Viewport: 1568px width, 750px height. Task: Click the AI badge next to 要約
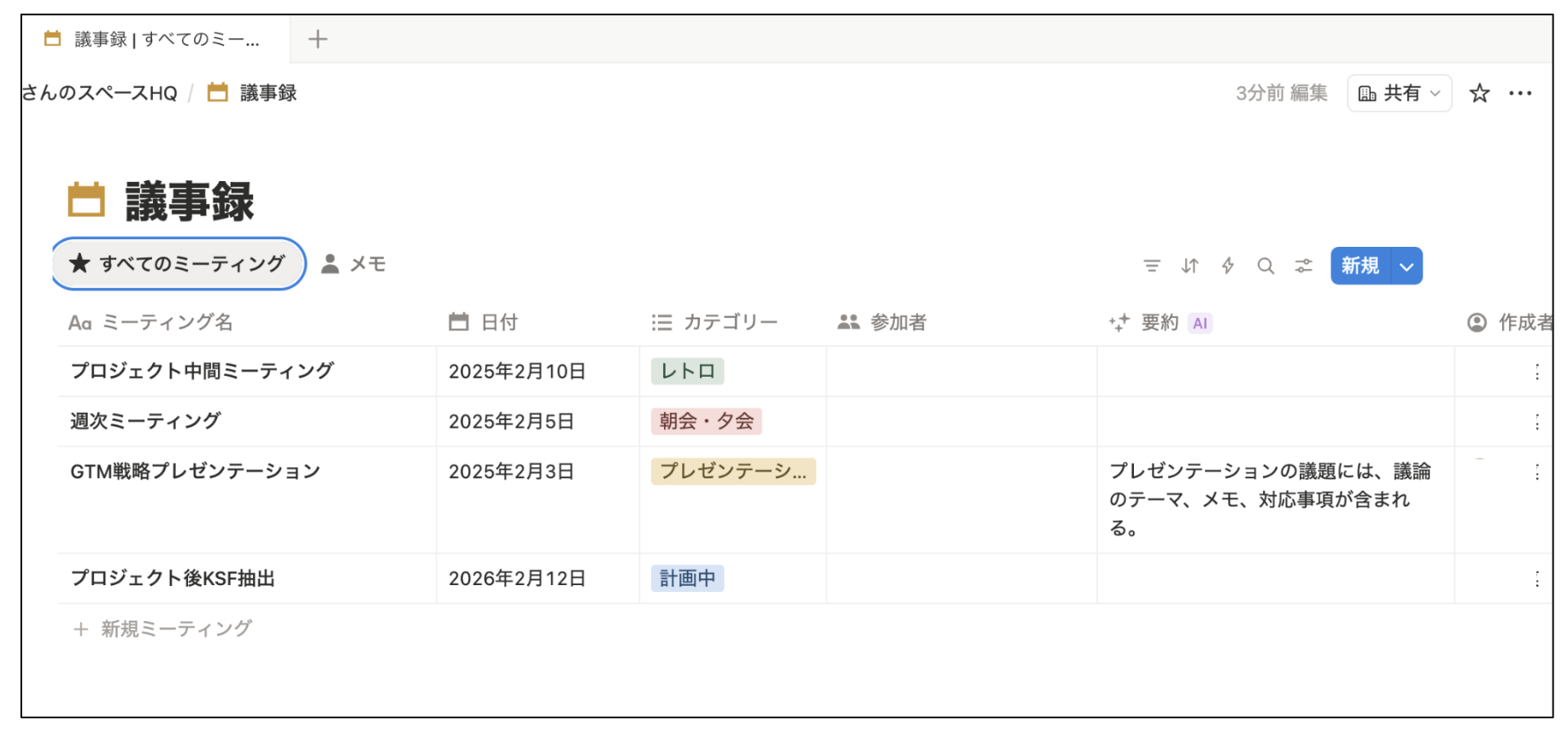pyautogui.click(x=1200, y=323)
